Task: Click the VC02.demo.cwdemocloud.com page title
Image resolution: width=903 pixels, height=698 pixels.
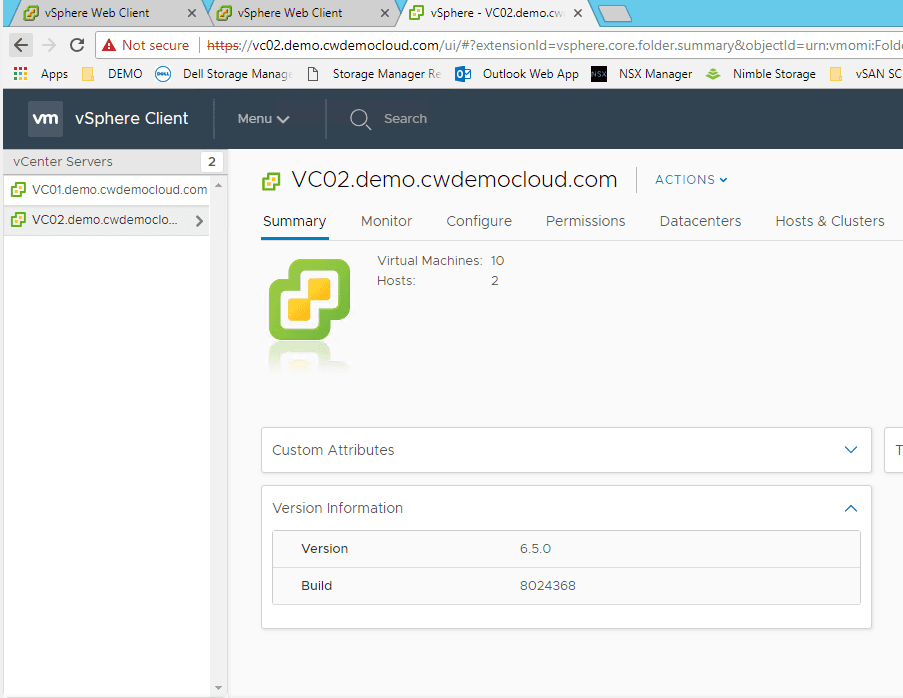Action: coord(454,180)
